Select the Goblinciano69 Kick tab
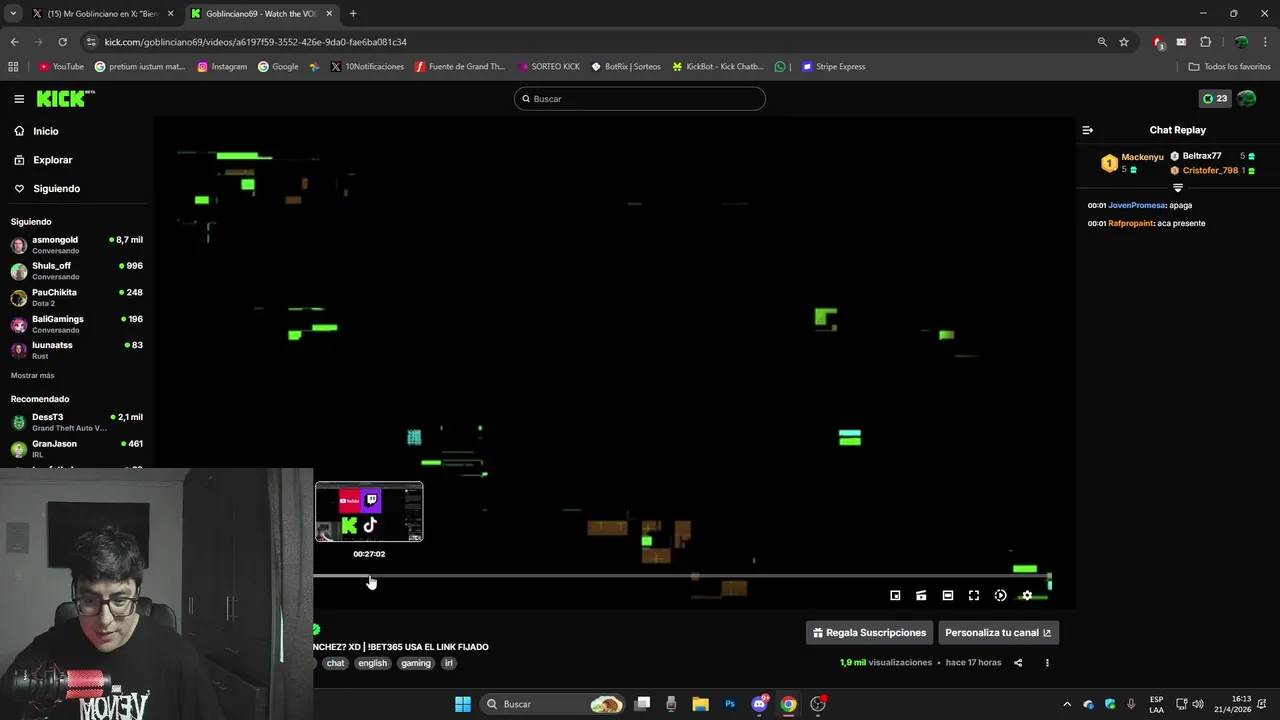 260,14
